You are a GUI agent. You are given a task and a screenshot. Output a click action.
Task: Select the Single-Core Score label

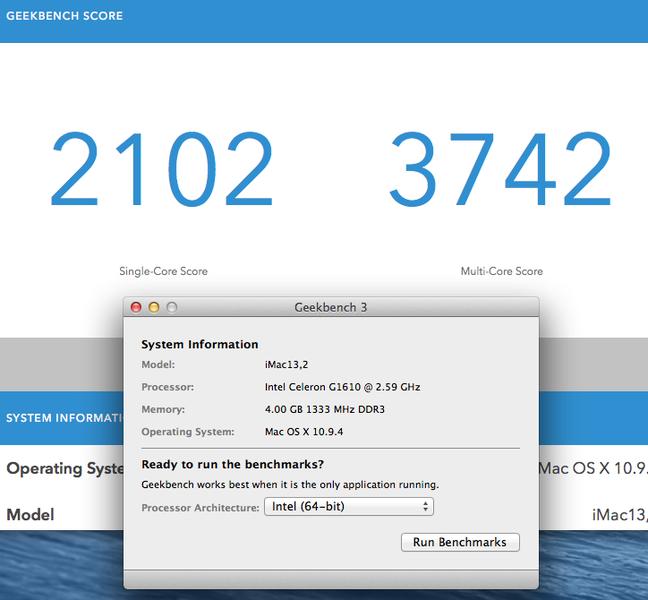point(164,271)
